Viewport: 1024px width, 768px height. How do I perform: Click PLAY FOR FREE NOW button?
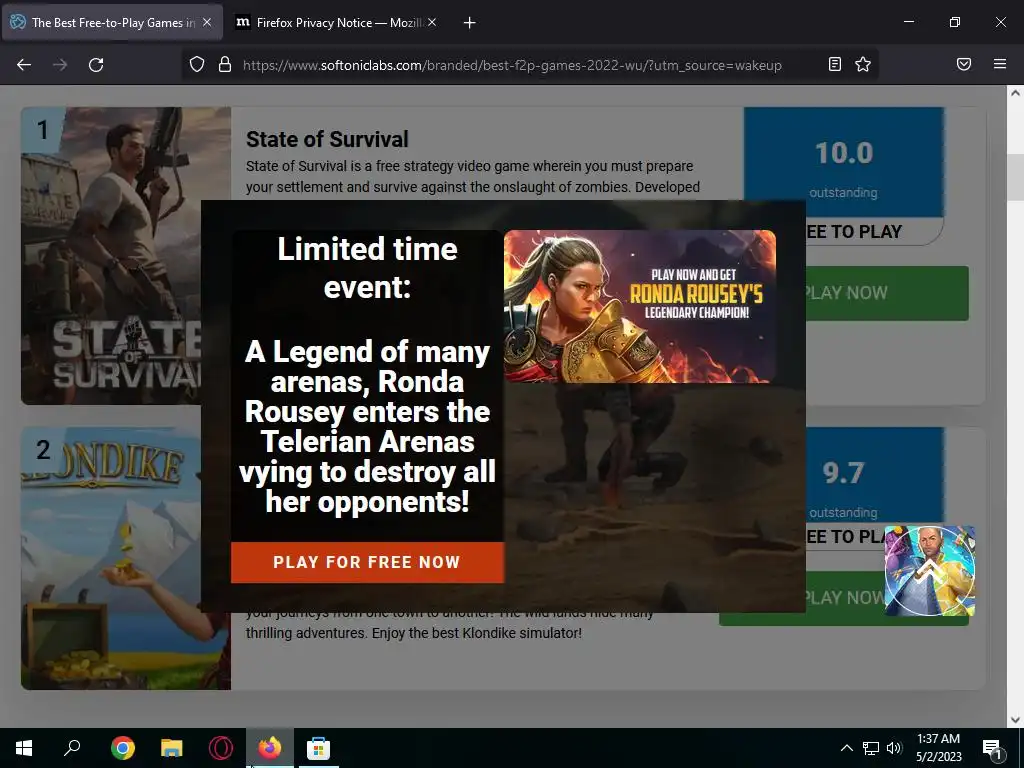pyautogui.click(x=367, y=562)
